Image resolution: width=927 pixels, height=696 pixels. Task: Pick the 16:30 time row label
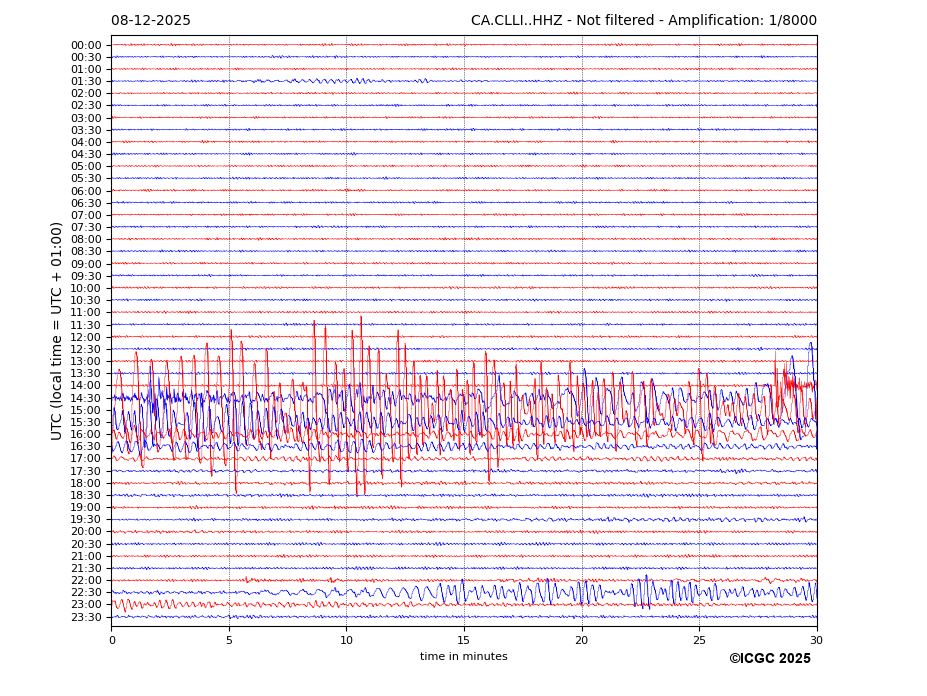click(86, 447)
